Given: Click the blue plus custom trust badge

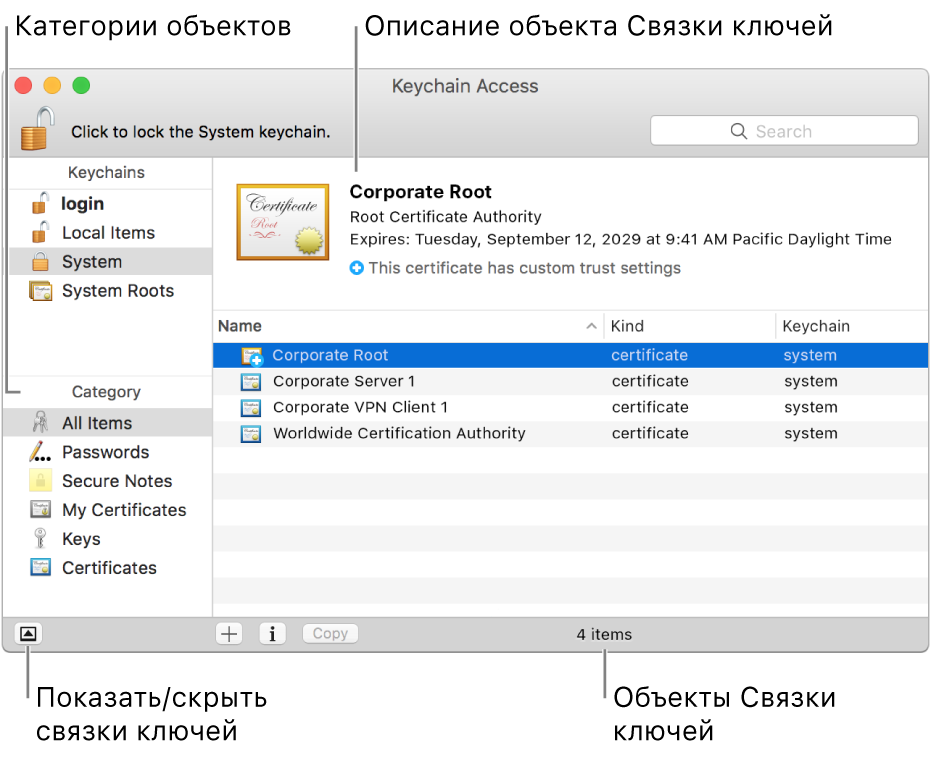Looking at the screenshot, I should tap(356, 268).
